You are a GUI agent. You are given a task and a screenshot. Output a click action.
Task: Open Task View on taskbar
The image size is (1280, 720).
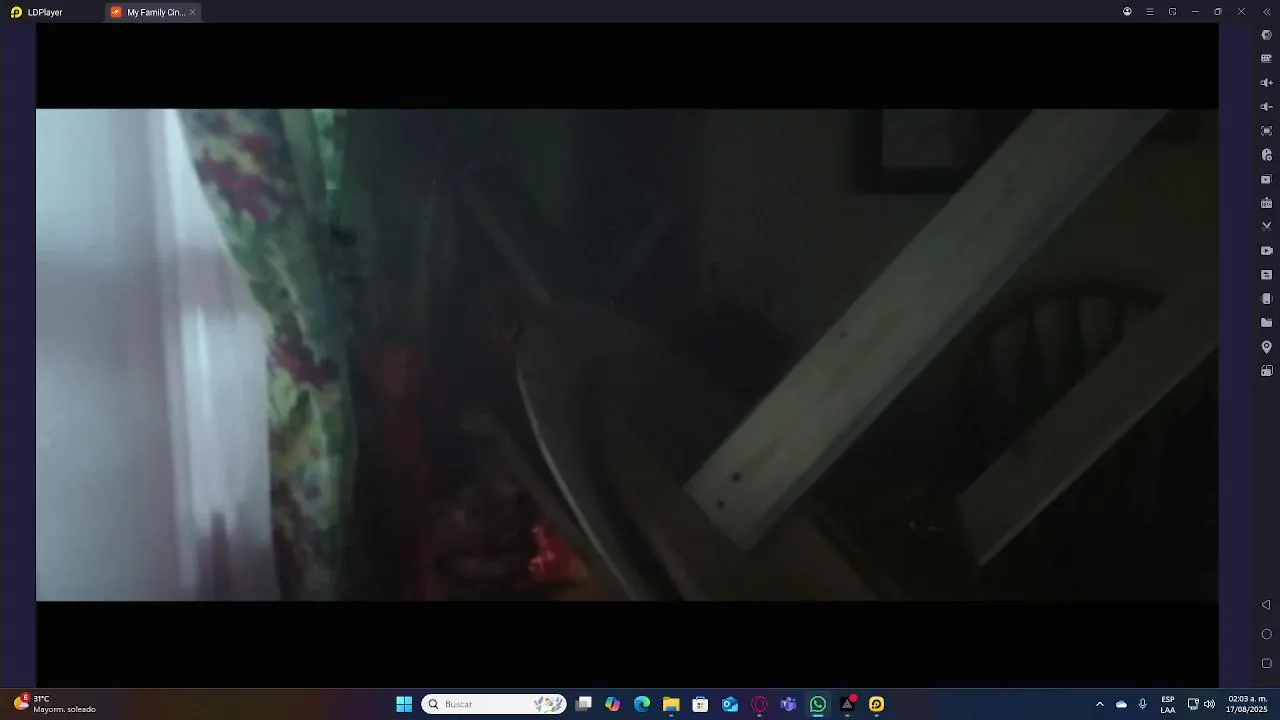click(x=584, y=704)
